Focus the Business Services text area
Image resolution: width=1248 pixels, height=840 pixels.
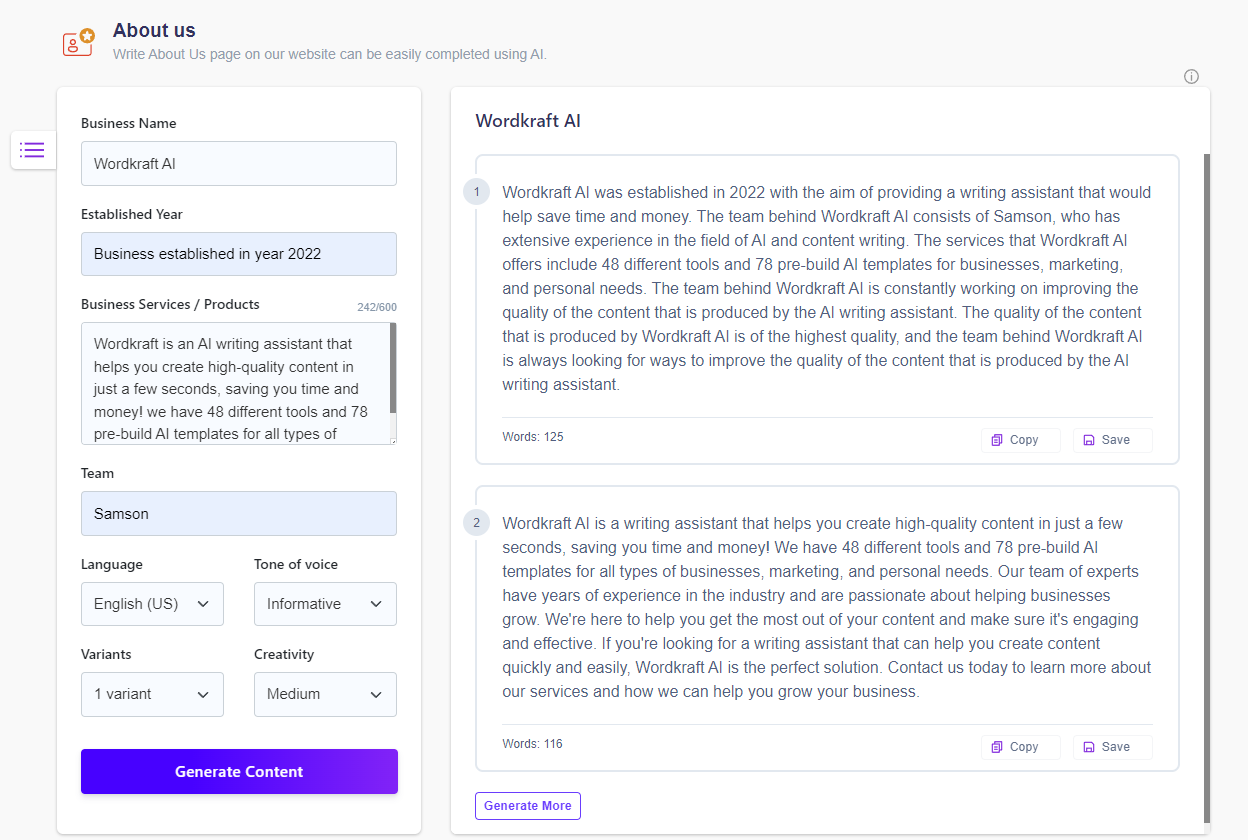tap(235, 383)
